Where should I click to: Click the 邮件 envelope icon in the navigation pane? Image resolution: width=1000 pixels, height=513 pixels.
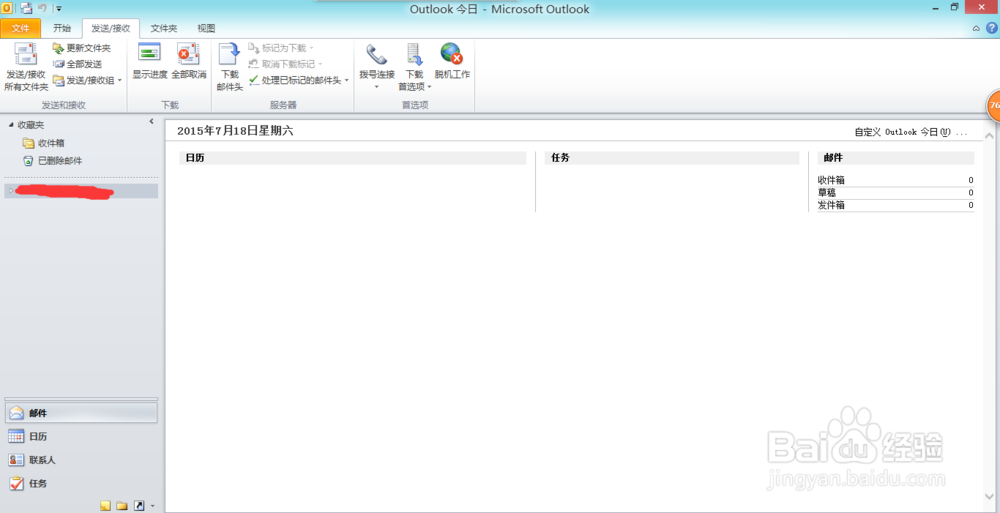17,413
